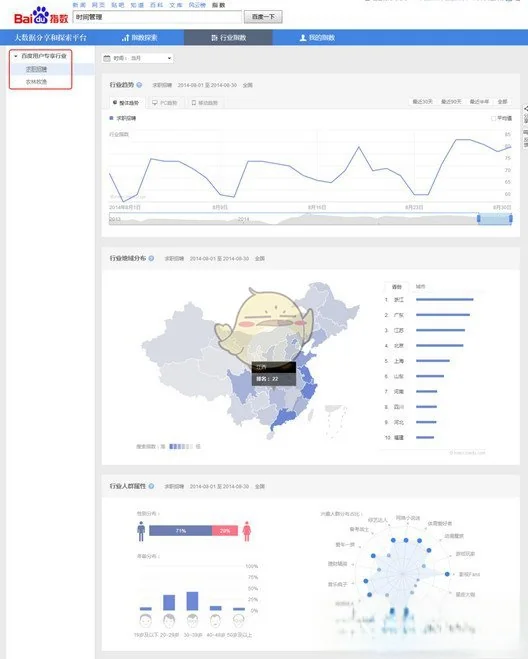This screenshot has width=528, height=659.
Task: Click the timeline range slider right handle
Action: point(511,218)
